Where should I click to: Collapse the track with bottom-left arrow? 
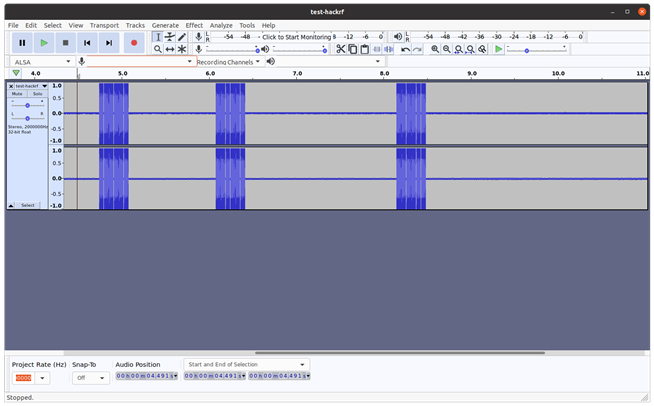pos(11,205)
